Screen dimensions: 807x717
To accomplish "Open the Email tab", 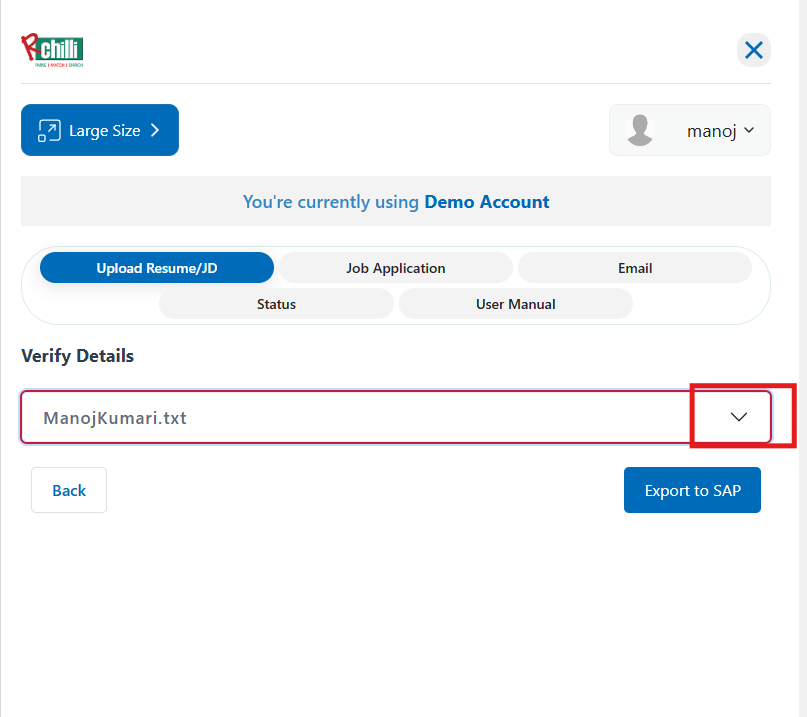I will pyautogui.click(x=635, y=268).
